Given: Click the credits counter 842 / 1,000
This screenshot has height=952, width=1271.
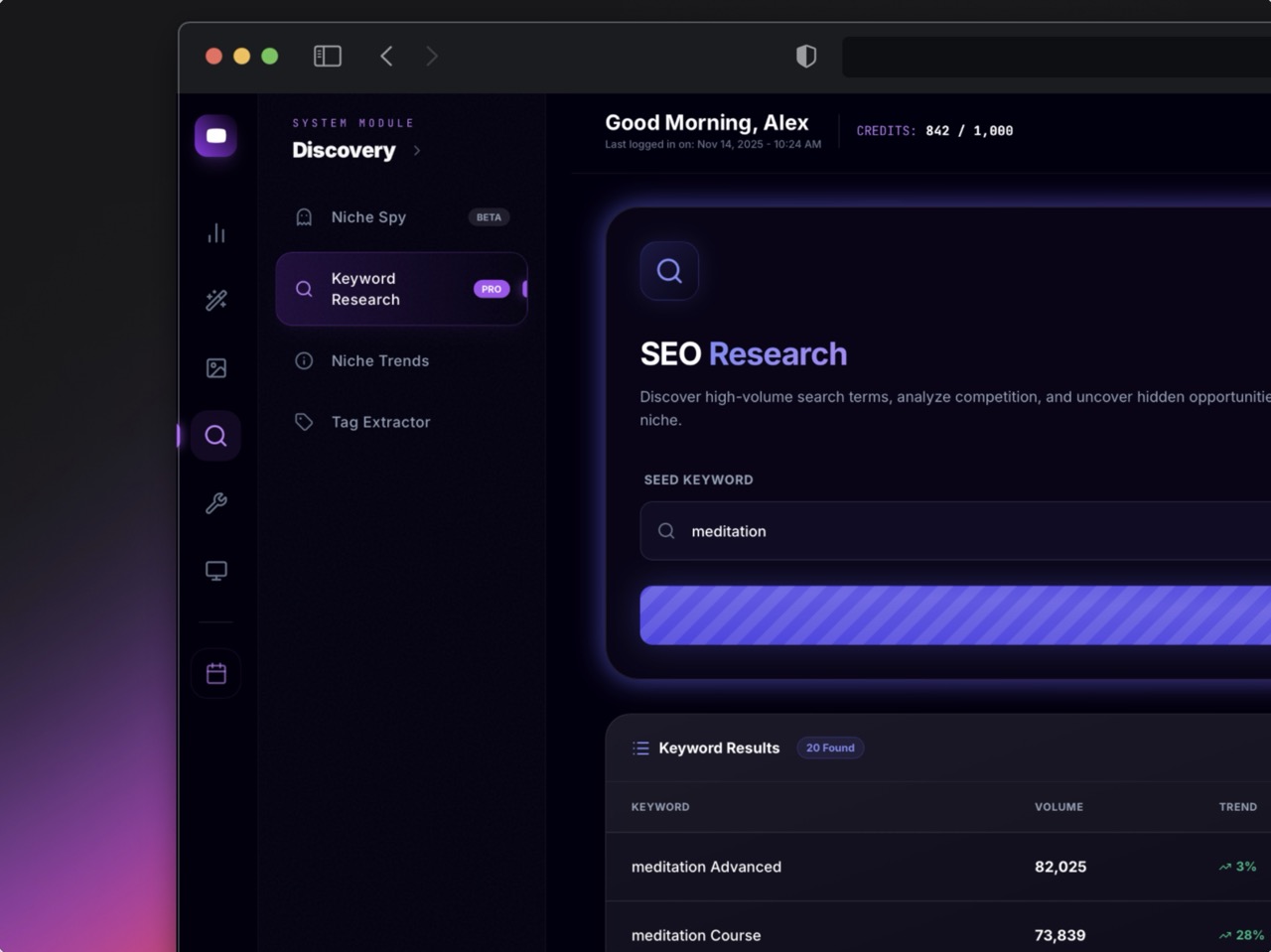Looking at the screenshot, I should 969,131.
